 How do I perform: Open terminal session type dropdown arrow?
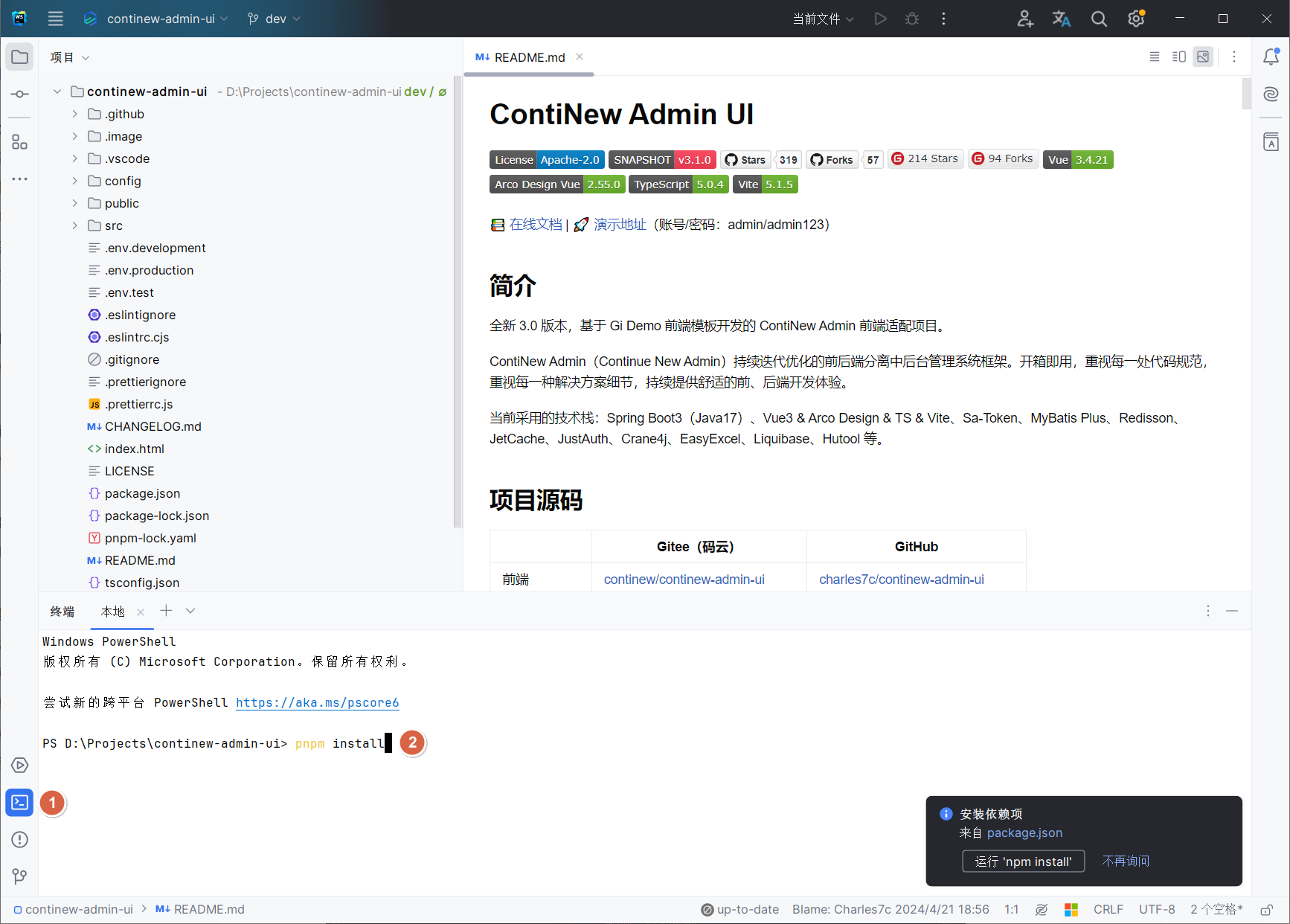190,611
